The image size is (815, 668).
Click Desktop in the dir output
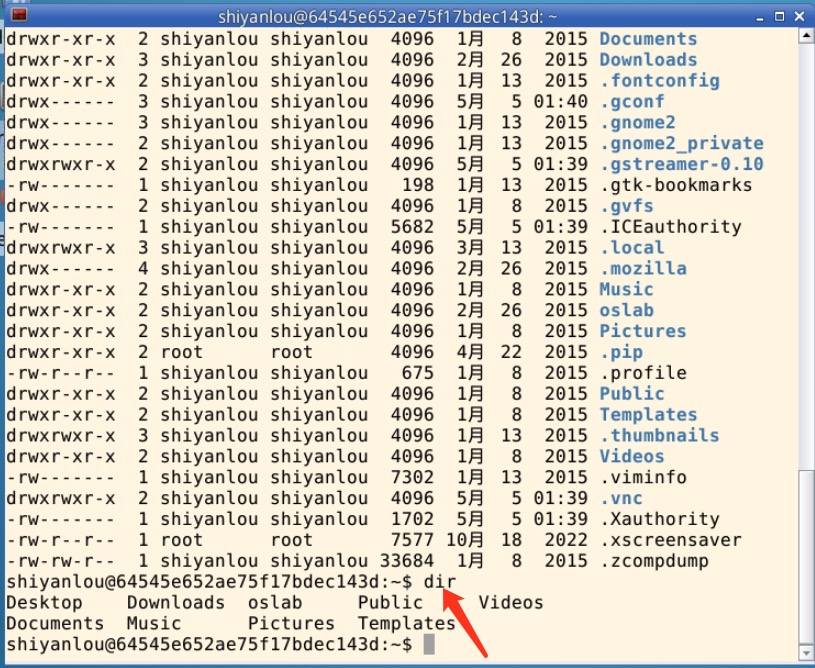44,602
